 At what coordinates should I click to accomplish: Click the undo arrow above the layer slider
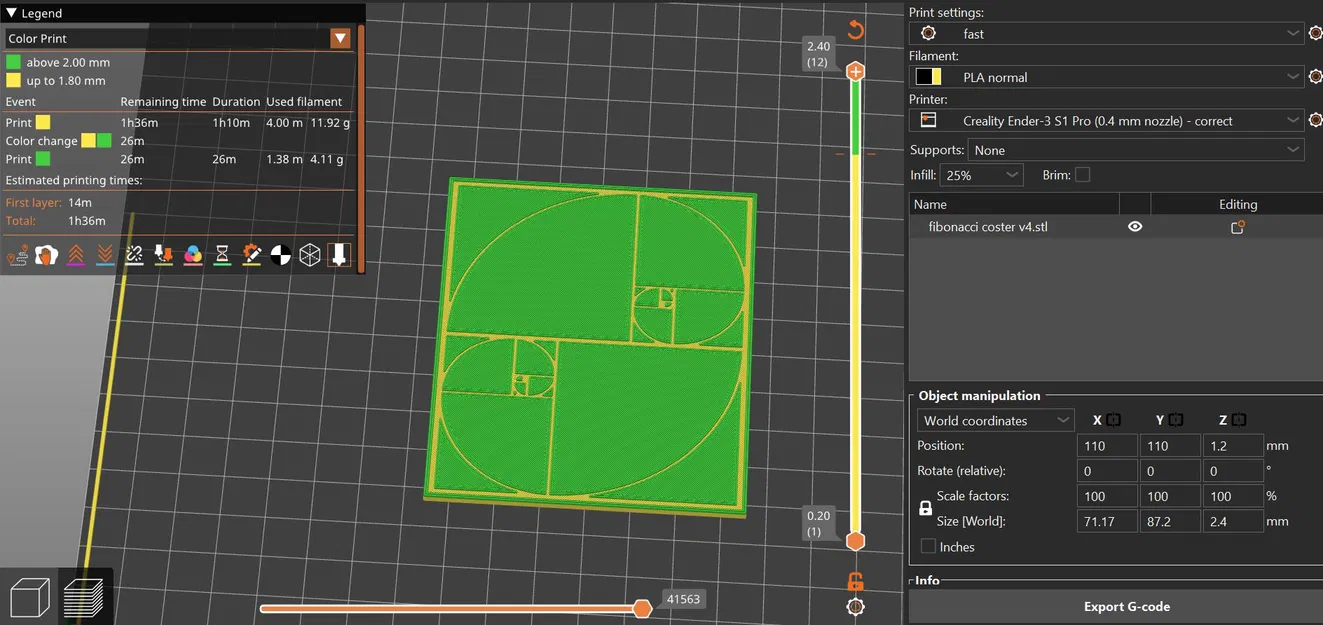[x=855, y=30]
